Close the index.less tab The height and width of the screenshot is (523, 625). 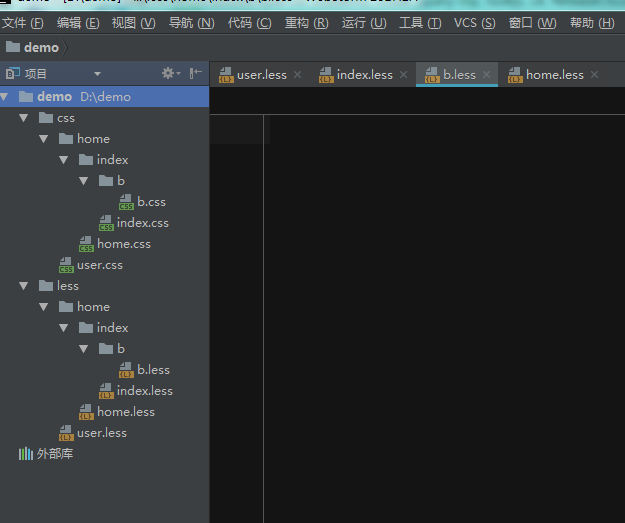tap(403, 75)
